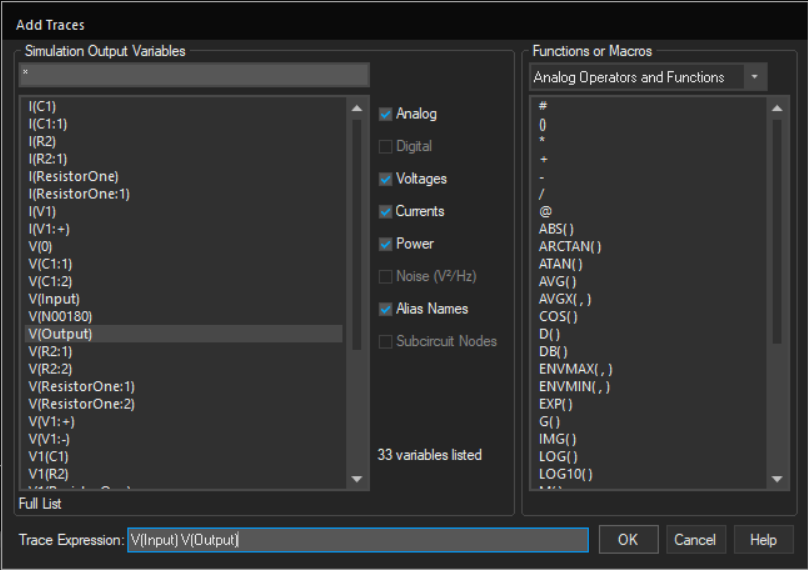
Task: Insert the @ operator
Action: (x=545, y=212)
